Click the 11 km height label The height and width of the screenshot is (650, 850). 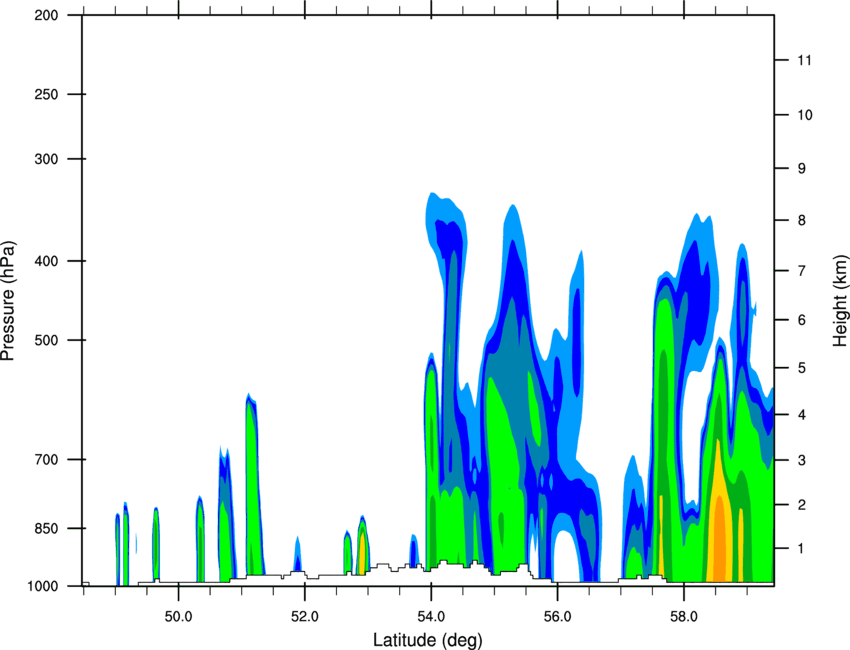[x=804, y=60]
